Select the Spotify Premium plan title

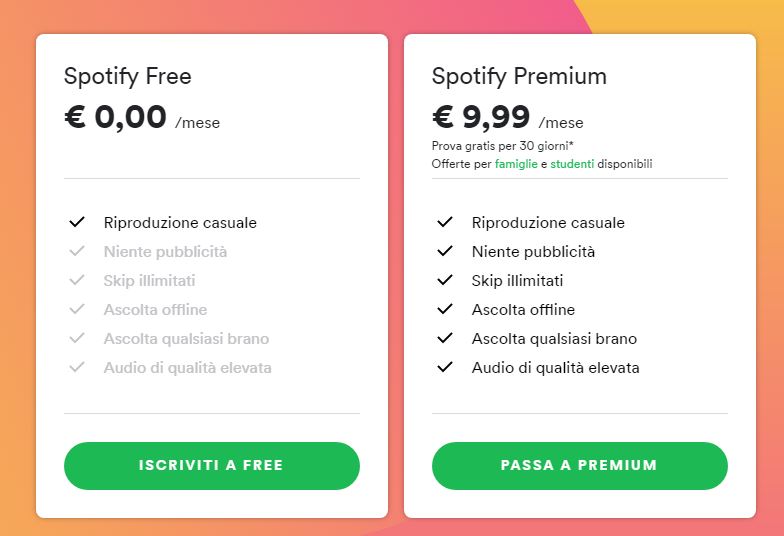tap(519, 76)
